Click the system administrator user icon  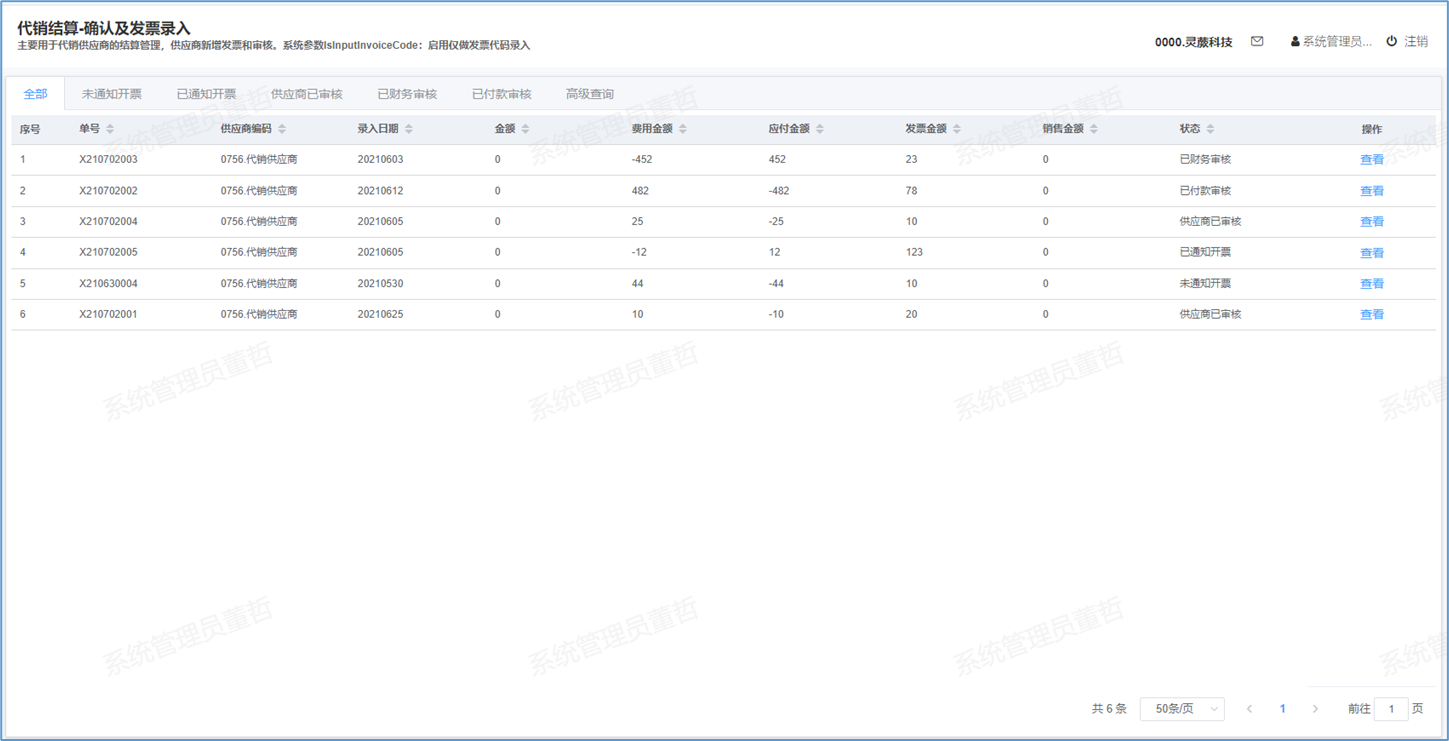pyautogui.click(x=1295, y=42)
